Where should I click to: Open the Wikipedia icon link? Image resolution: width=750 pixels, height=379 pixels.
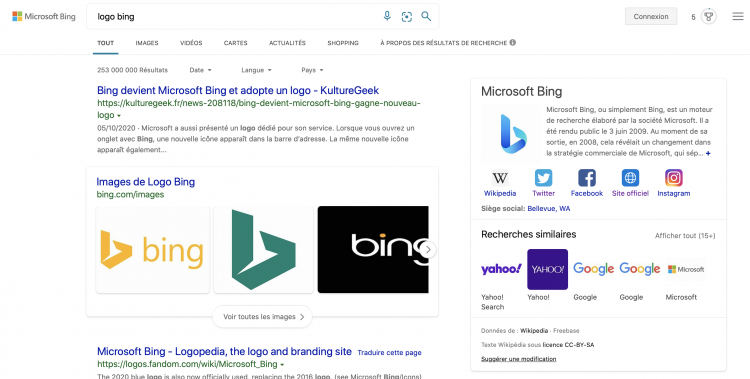[500, 178]
